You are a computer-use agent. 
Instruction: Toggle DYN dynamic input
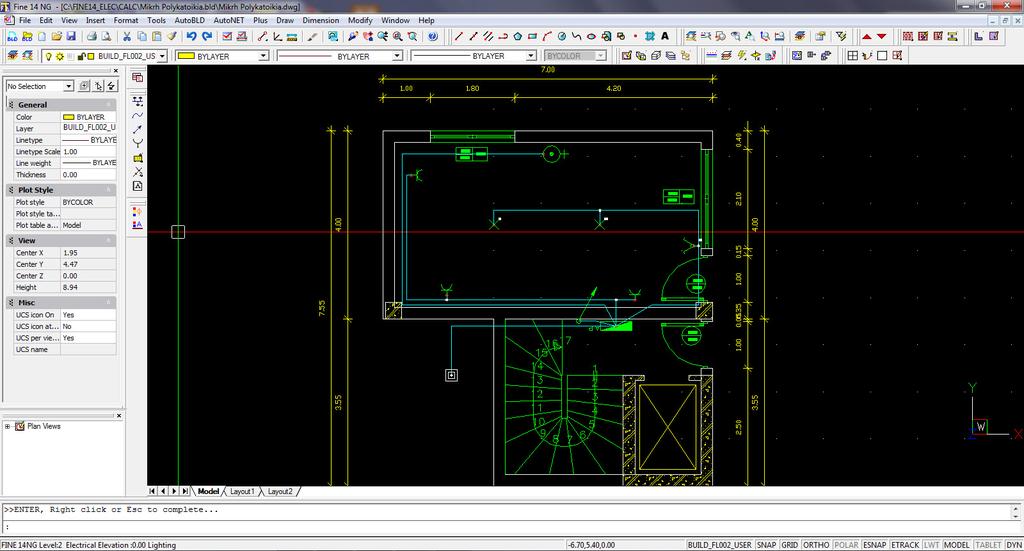click(1014, 544)
